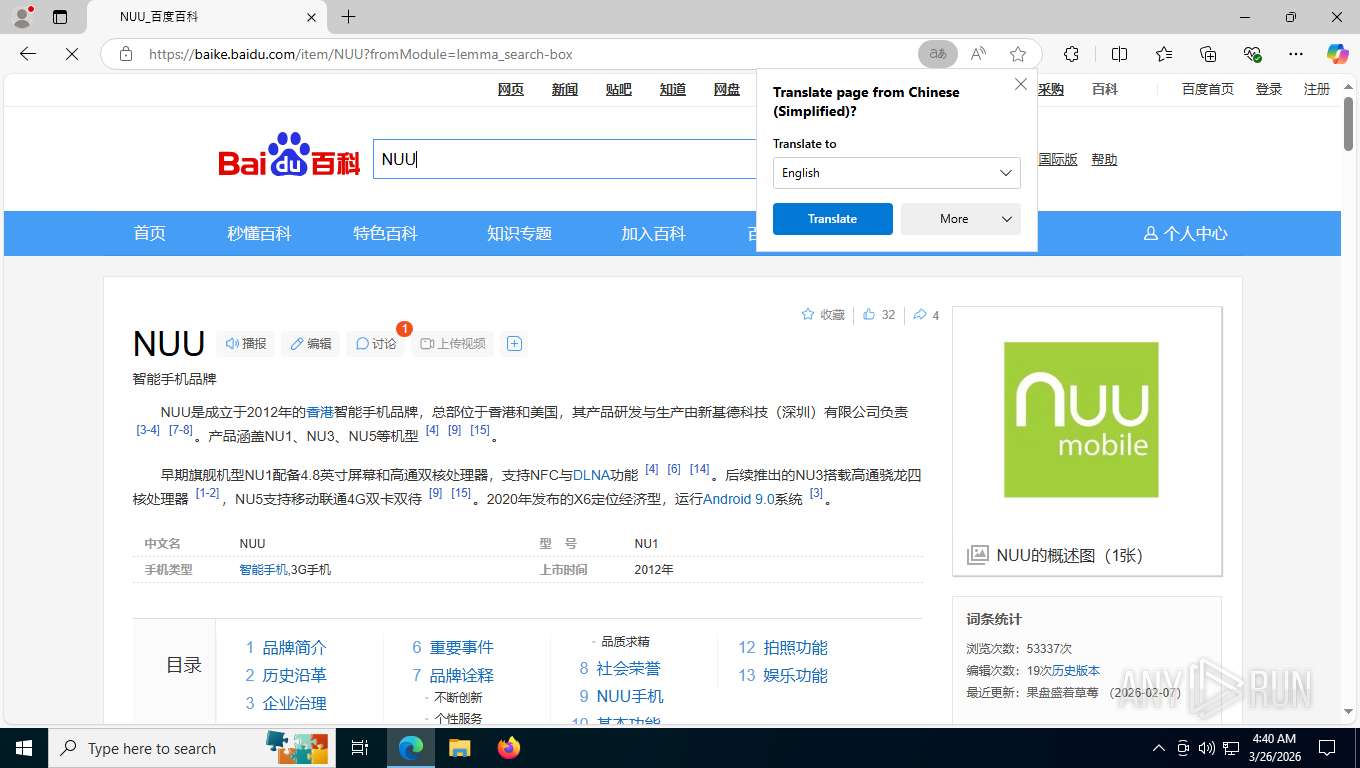Open the Windows Start button
The image size is (1360, 768).
[x=24, y=748]
